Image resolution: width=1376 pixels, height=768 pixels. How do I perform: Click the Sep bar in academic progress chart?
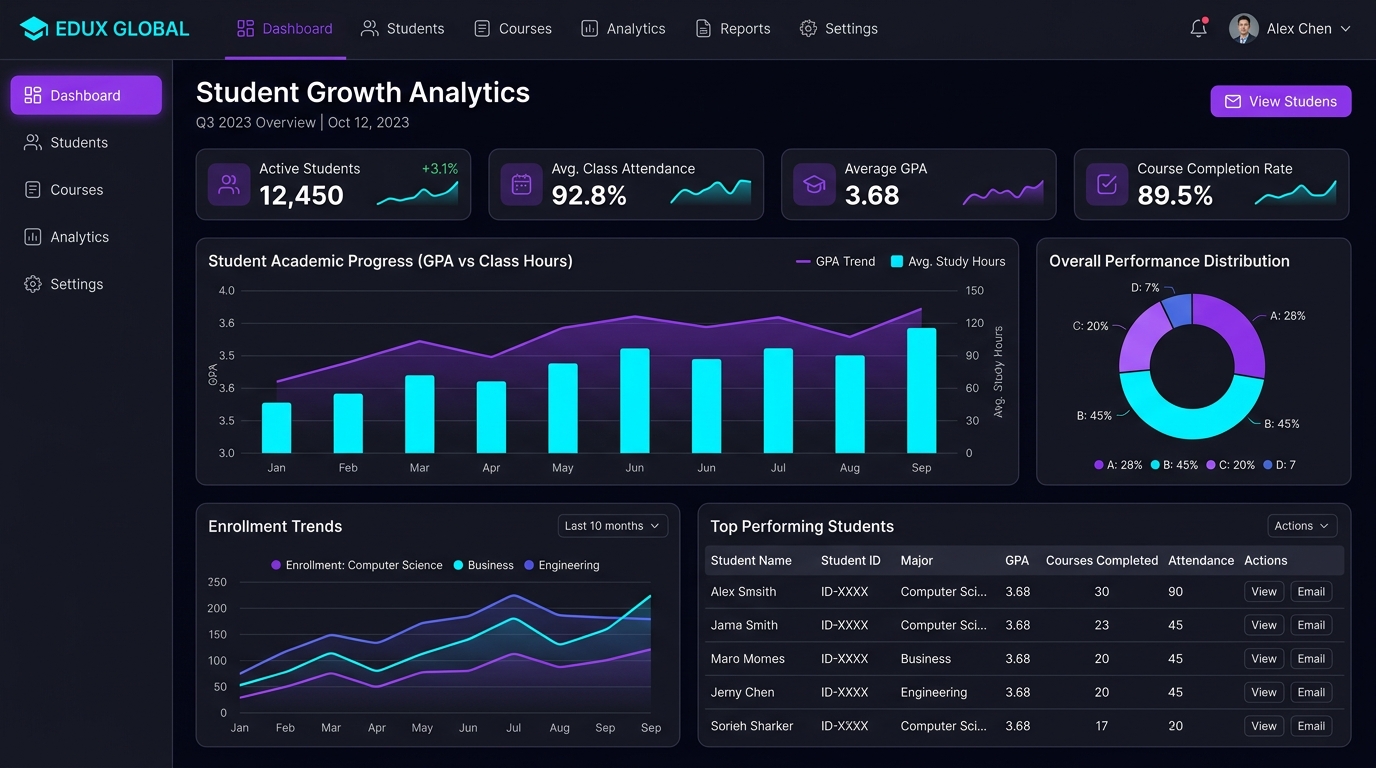pyautogui.click(x=922, y=390)
